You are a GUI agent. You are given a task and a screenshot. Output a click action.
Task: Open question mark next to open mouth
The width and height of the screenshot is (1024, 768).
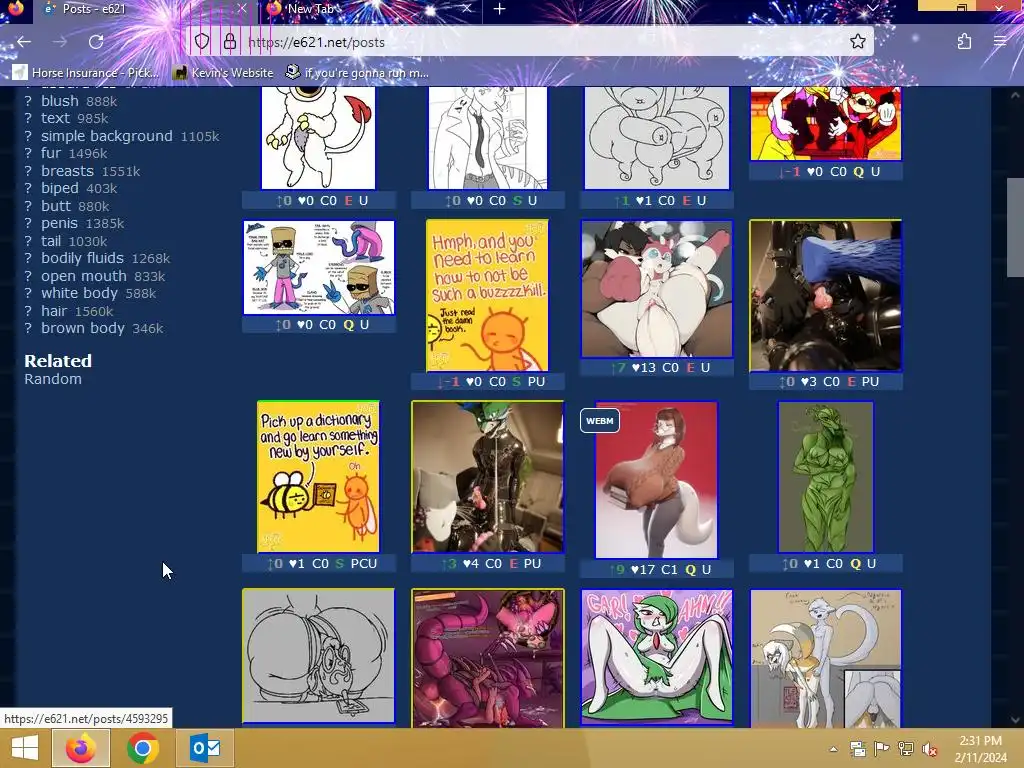(28, 276)
